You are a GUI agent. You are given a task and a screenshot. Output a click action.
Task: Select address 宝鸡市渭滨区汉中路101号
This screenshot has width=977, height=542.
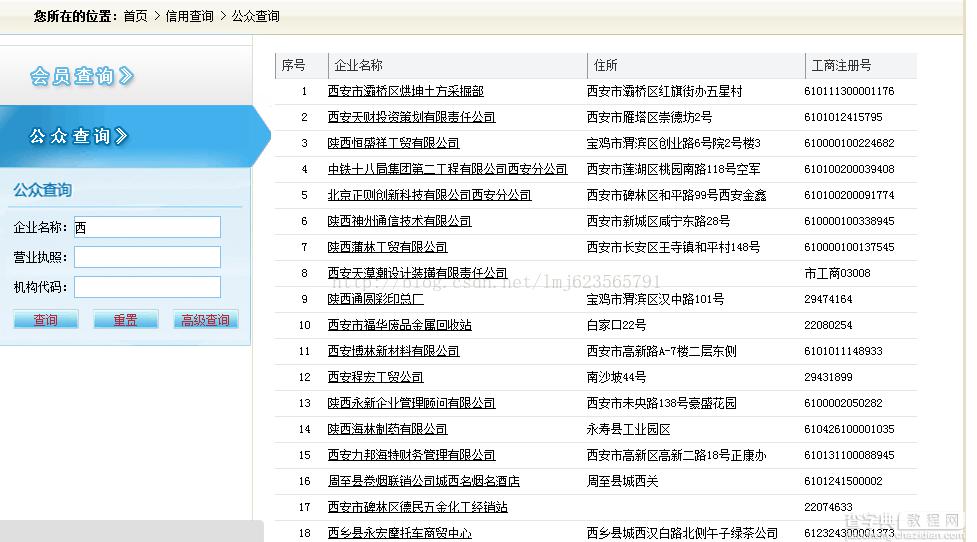[x=655, y=299]
